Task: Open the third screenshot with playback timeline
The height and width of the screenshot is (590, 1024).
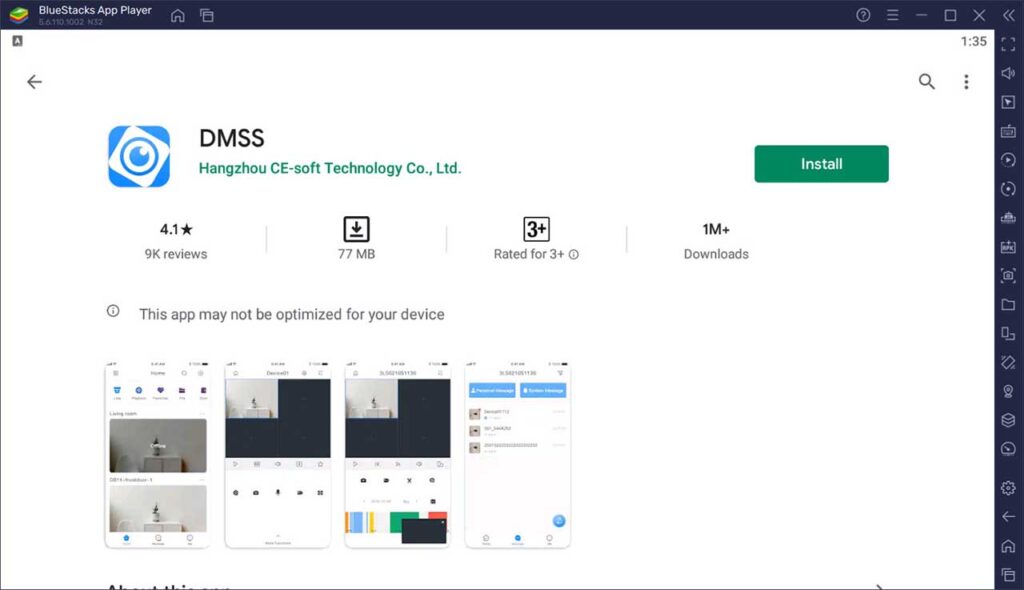Action: (x=397, y=453)
